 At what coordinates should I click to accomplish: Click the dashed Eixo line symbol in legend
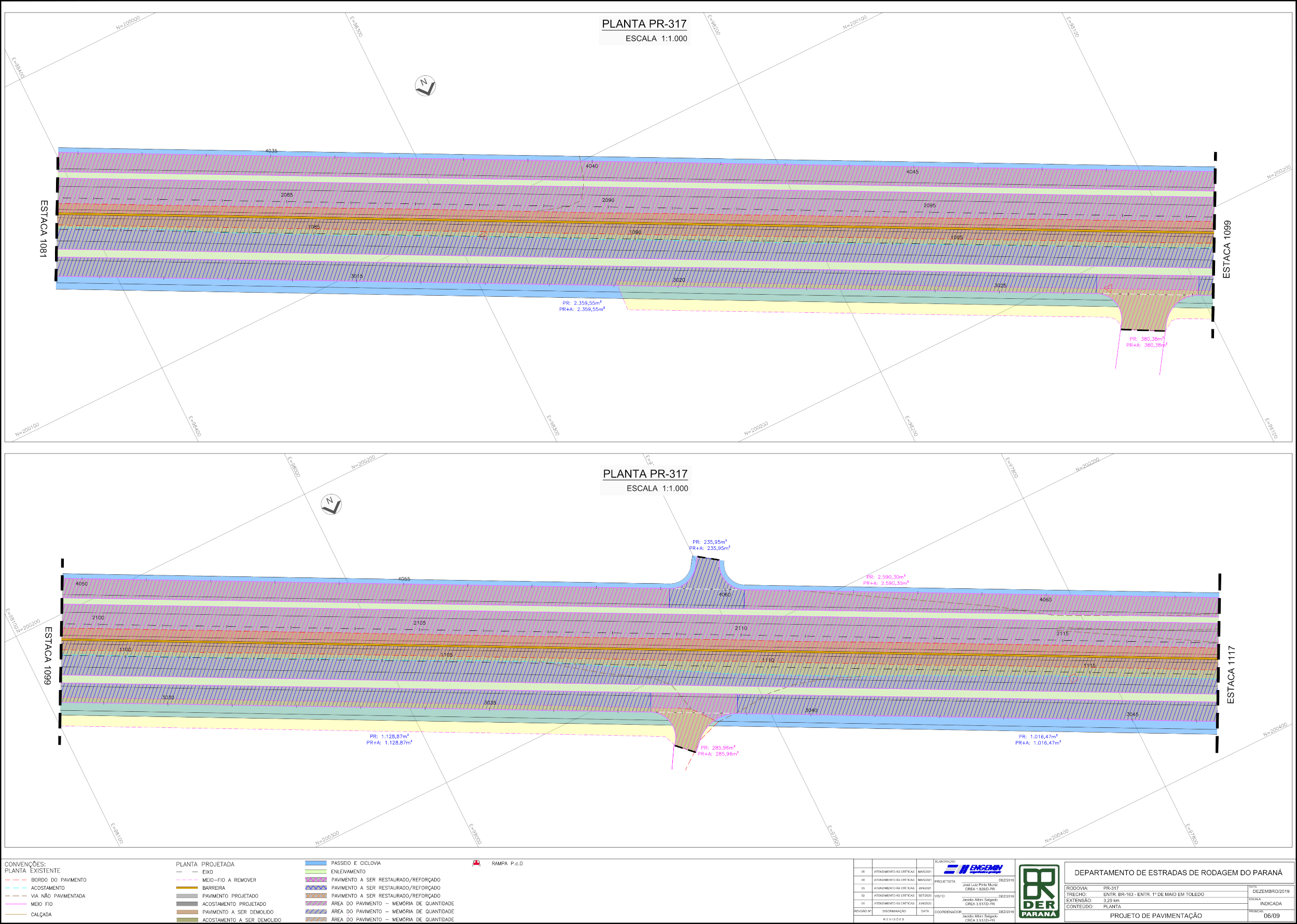[187, 872]
